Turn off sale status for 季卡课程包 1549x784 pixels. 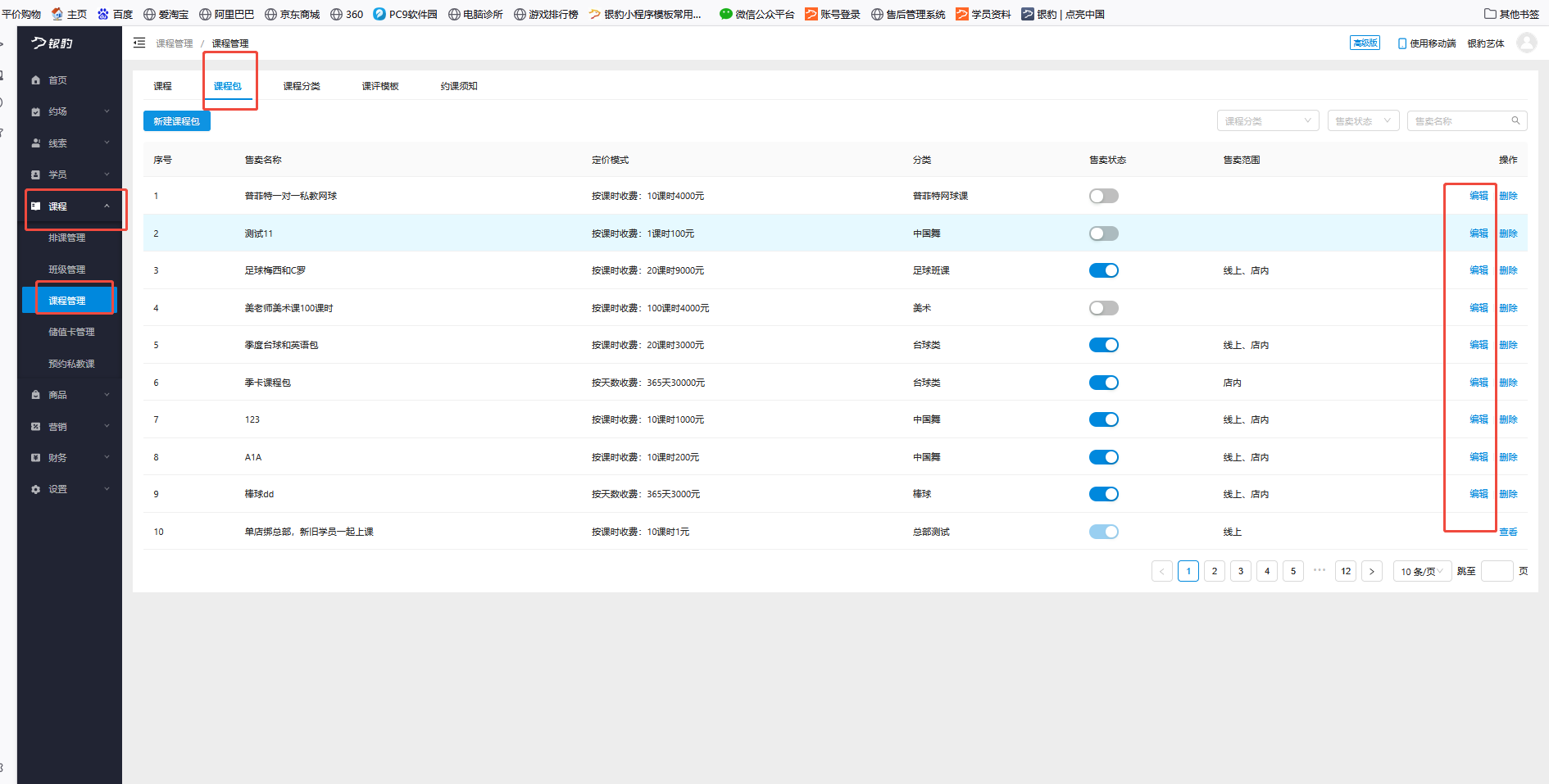pos(1103,383)
